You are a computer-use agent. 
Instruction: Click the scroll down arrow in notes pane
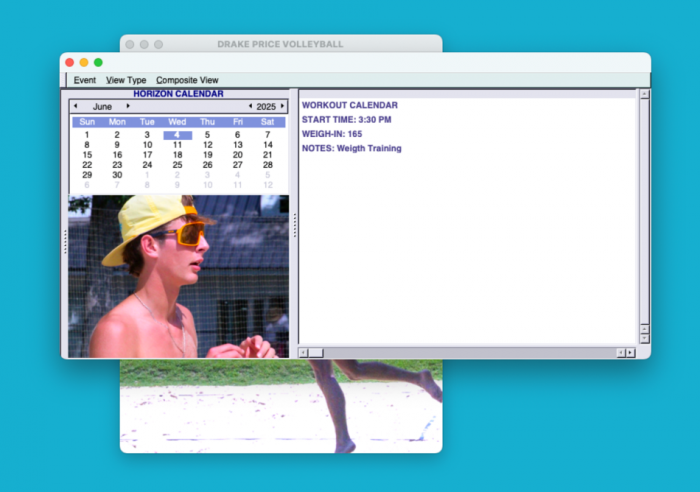click(644, 338)
